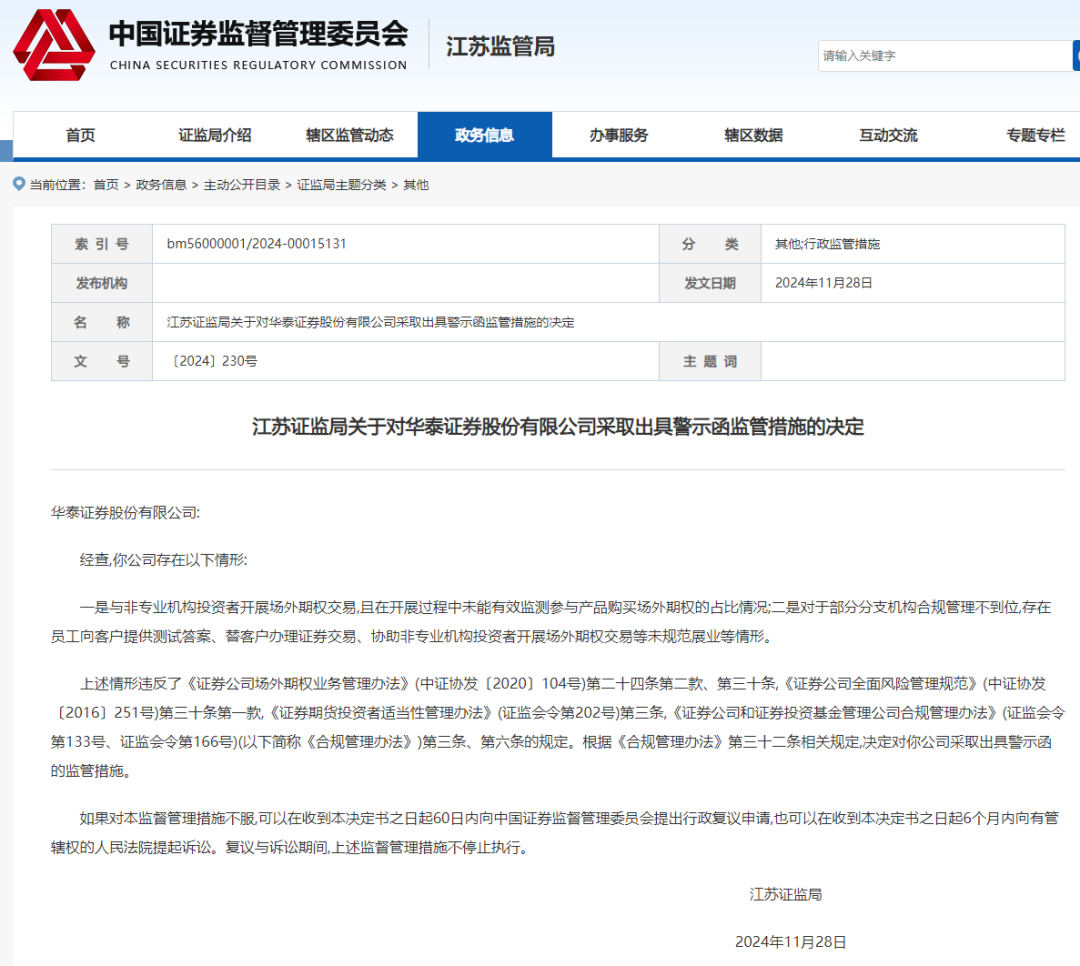
Task: Open the 辖区数据 navigation tab
Action: [x=754, y=135]
